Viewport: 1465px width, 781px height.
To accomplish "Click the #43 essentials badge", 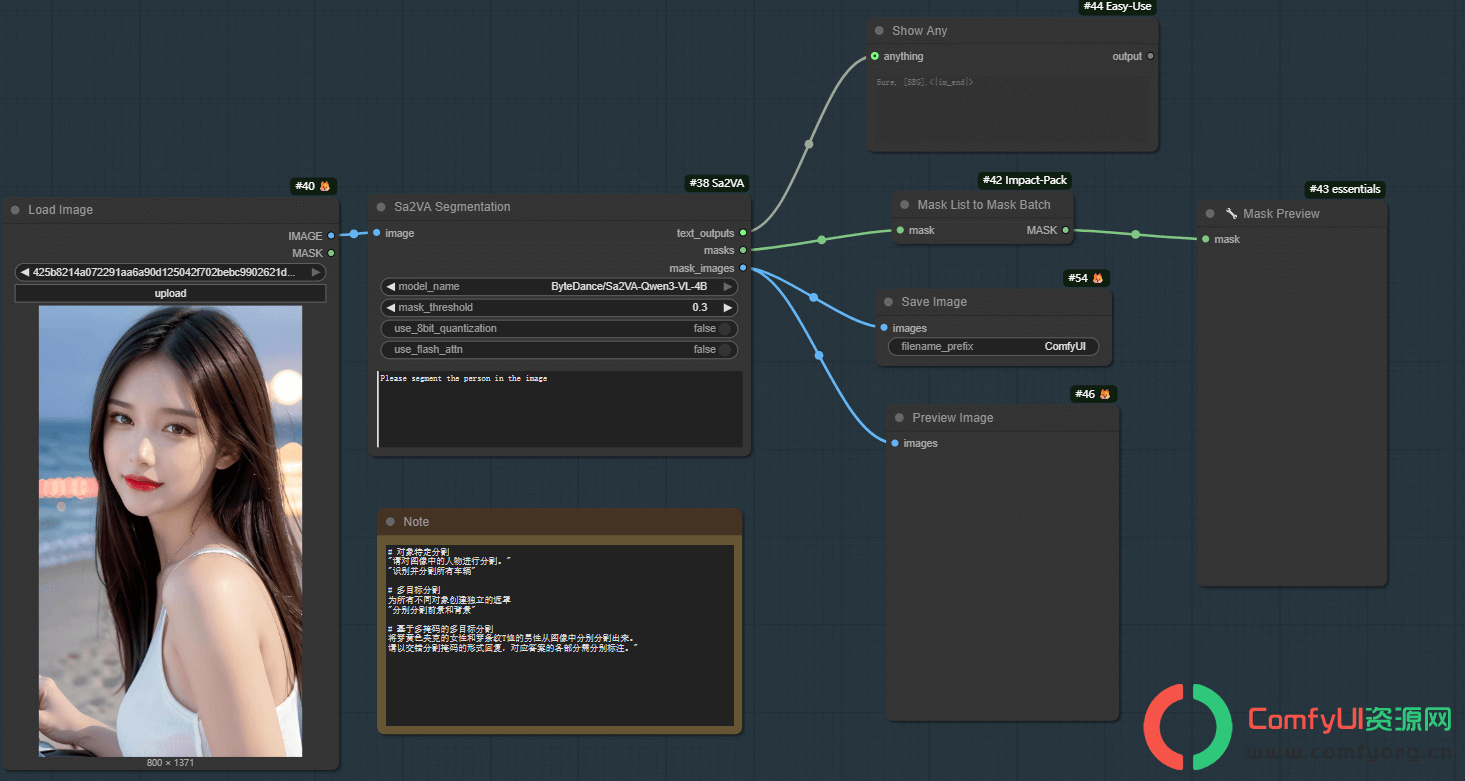I will tap(1345, 189).
